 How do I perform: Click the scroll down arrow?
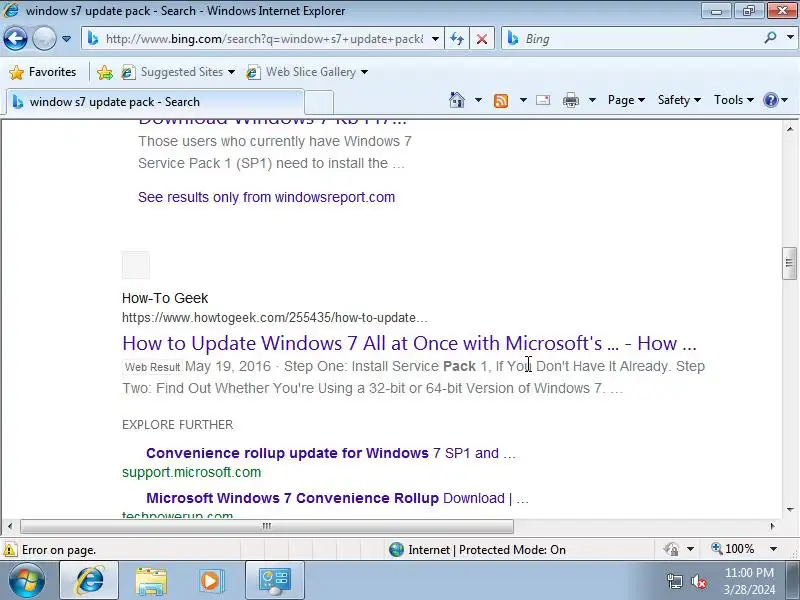point(790,509)
